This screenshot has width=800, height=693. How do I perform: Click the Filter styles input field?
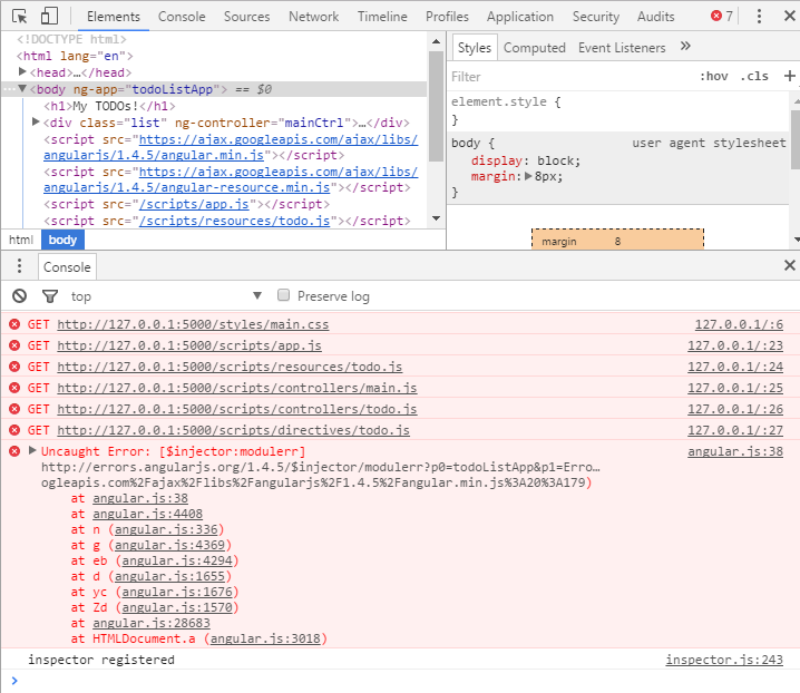570,77
